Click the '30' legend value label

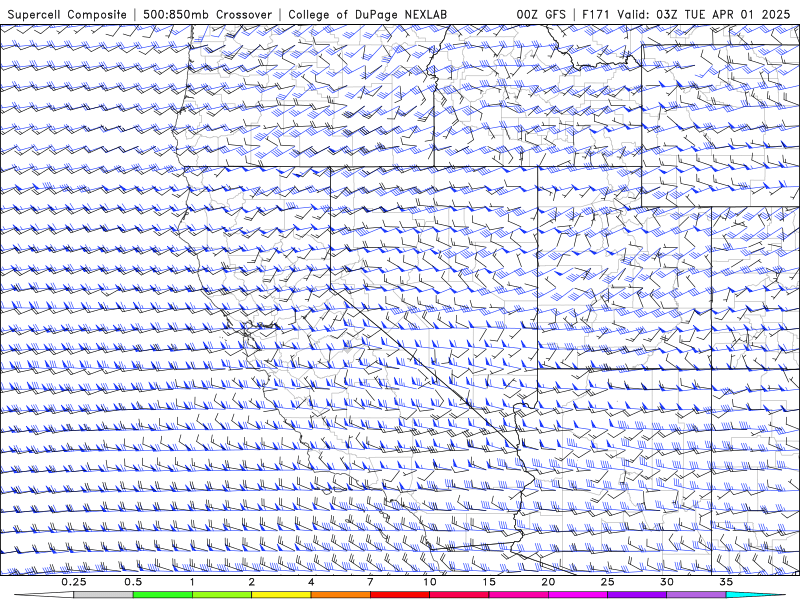pyautogui.click(x=667, y=582)
